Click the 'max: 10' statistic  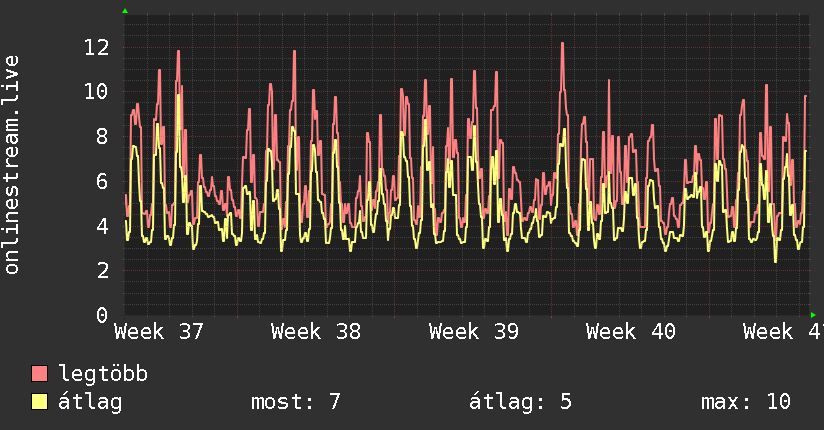point(746,402)
